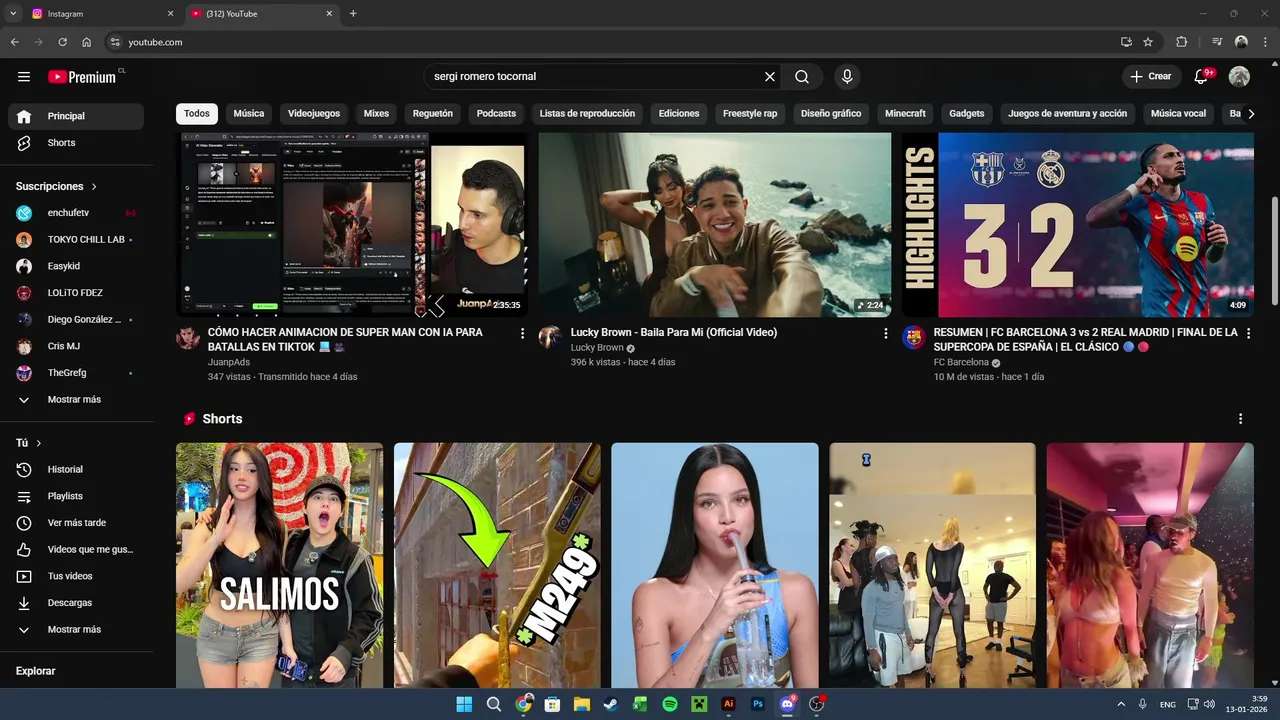The width and height of the screenshot is (1280, 720).
Task: Select the Freestyle rap filter chip
Action: [750, 114]
